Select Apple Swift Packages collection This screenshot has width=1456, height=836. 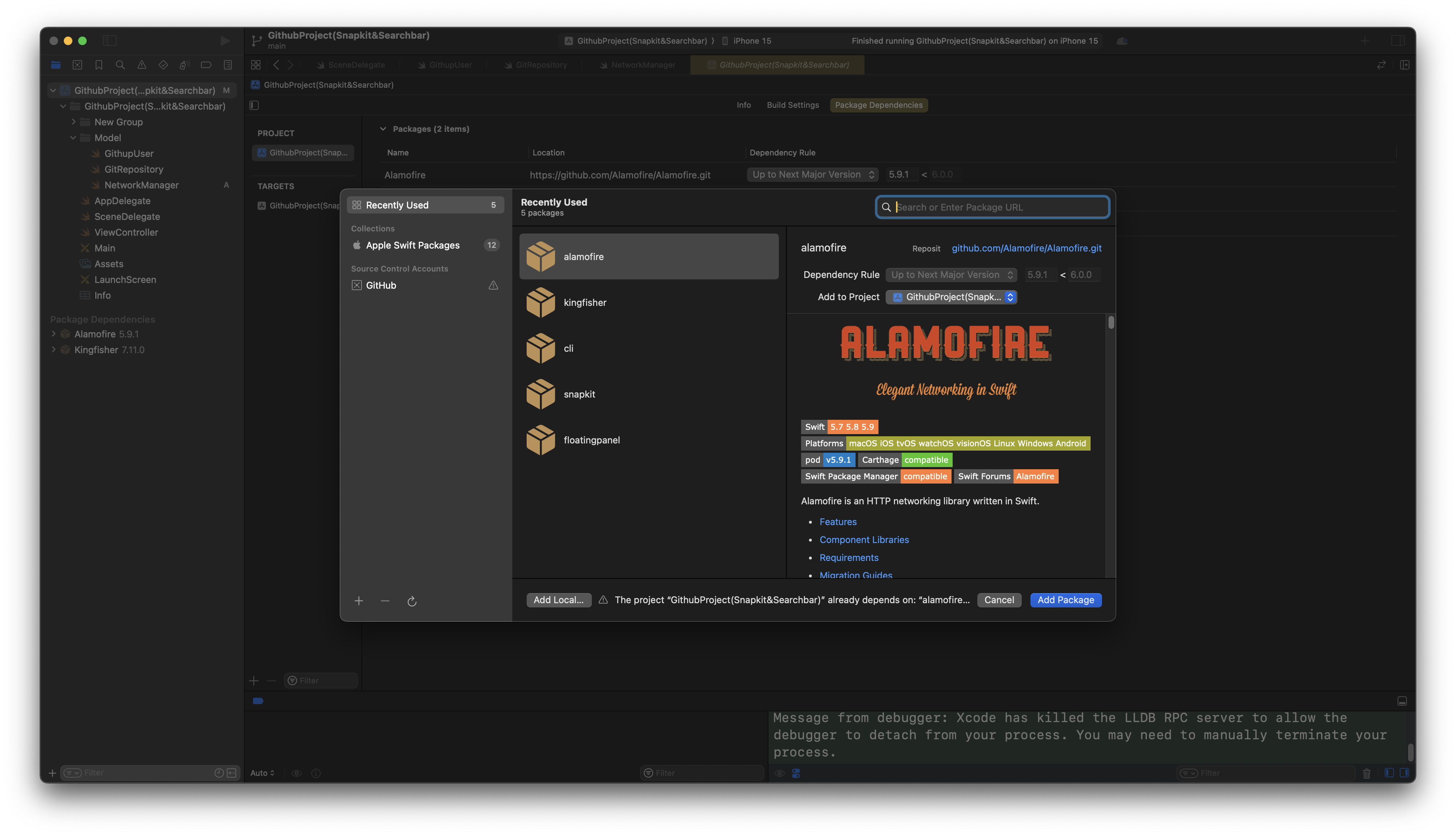425,245
